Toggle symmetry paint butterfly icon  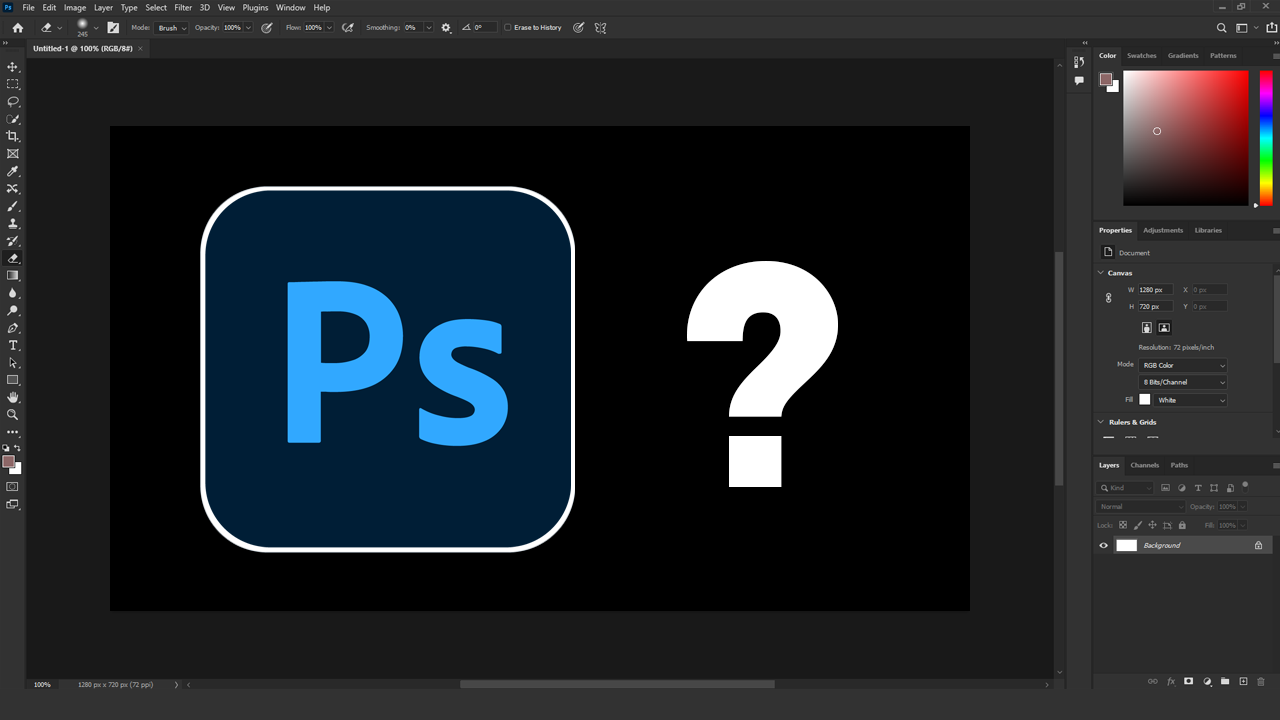[x=600, y=28]
